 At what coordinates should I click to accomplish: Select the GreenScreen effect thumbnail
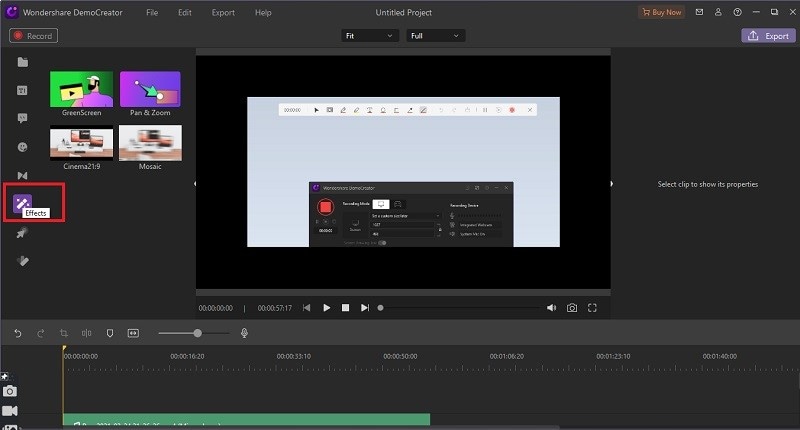coord(82,89)
